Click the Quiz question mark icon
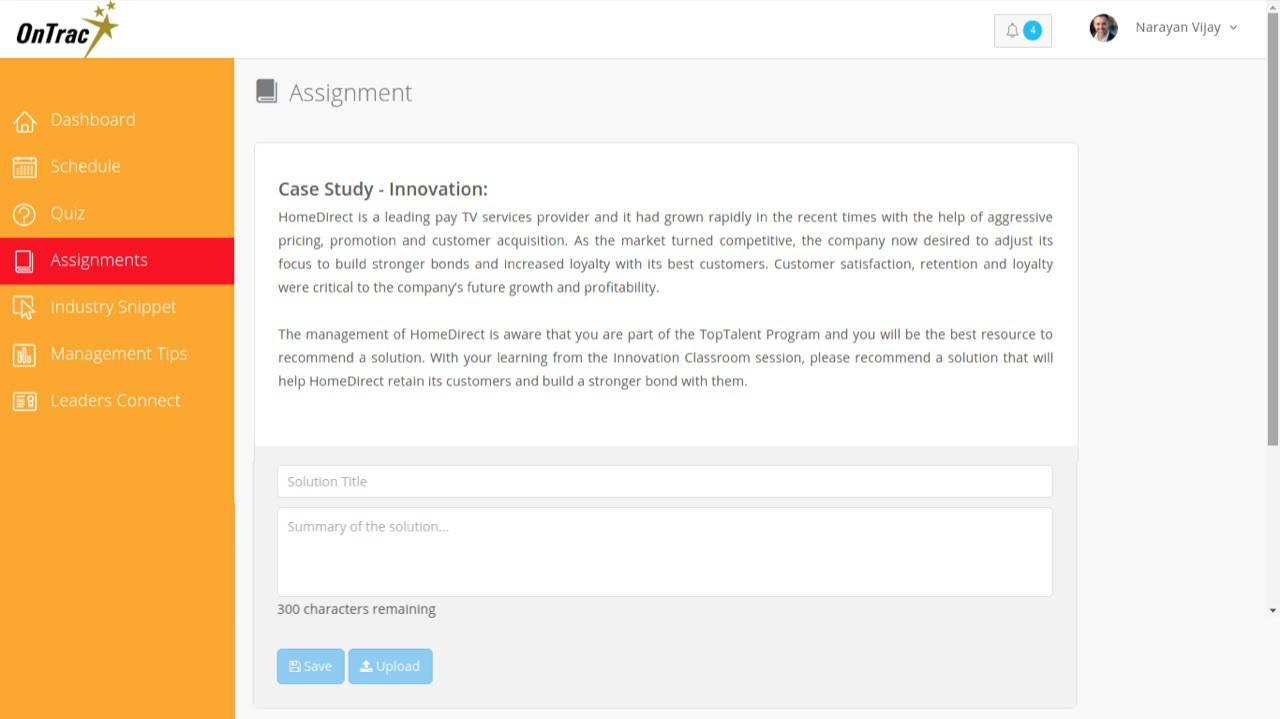 point(25,214)
